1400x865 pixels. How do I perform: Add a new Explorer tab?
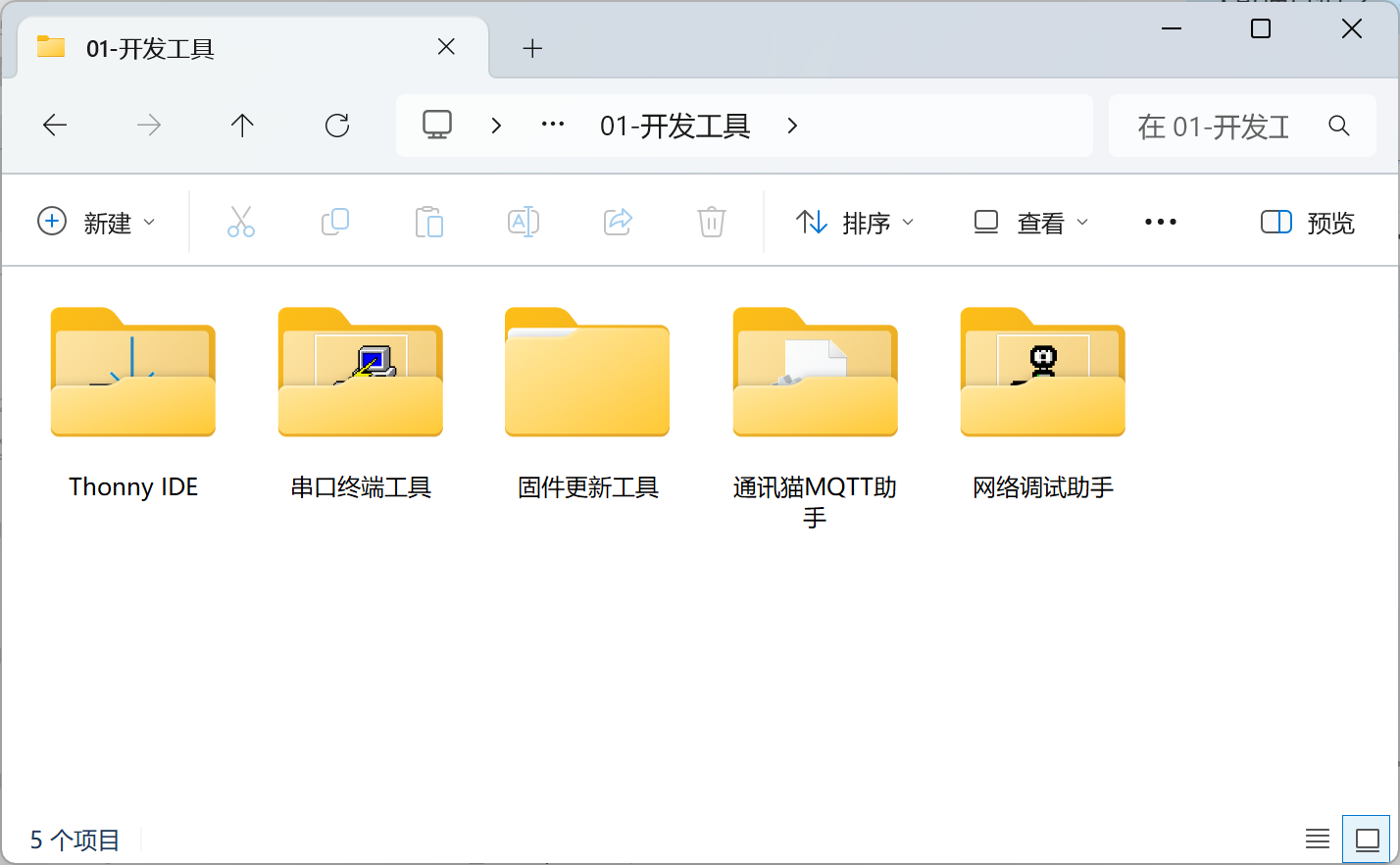(532, 48)
